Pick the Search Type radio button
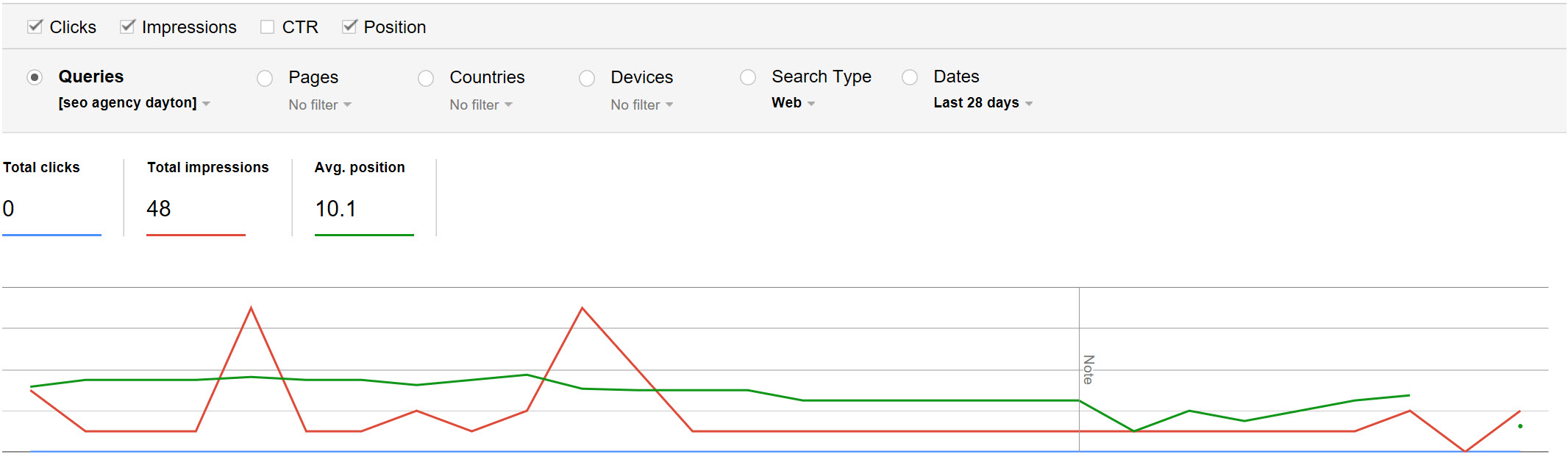Image resolution: width=1568 pixels, height=457 pixels. (x=748, y=77)
